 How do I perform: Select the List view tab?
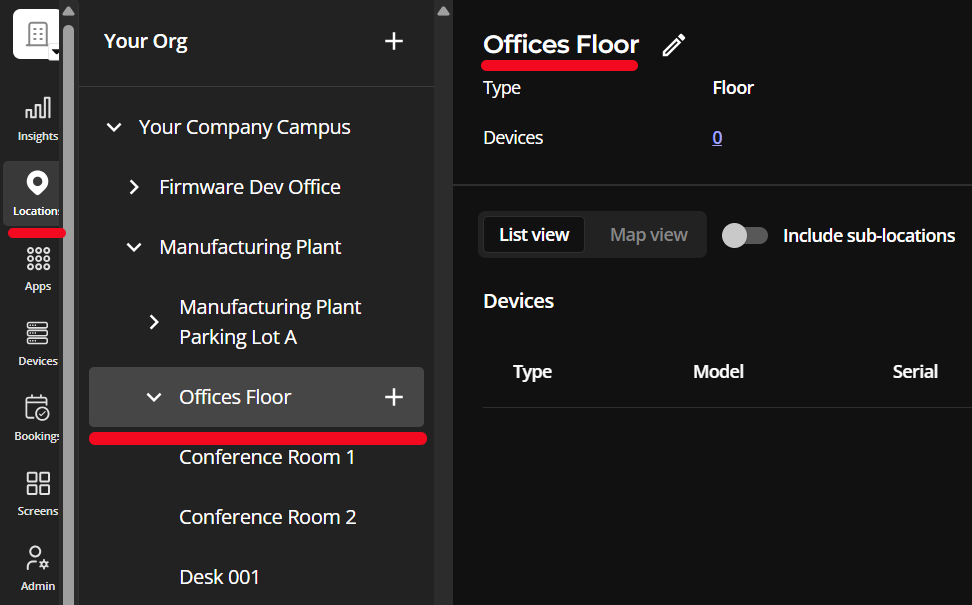(534, 234)
